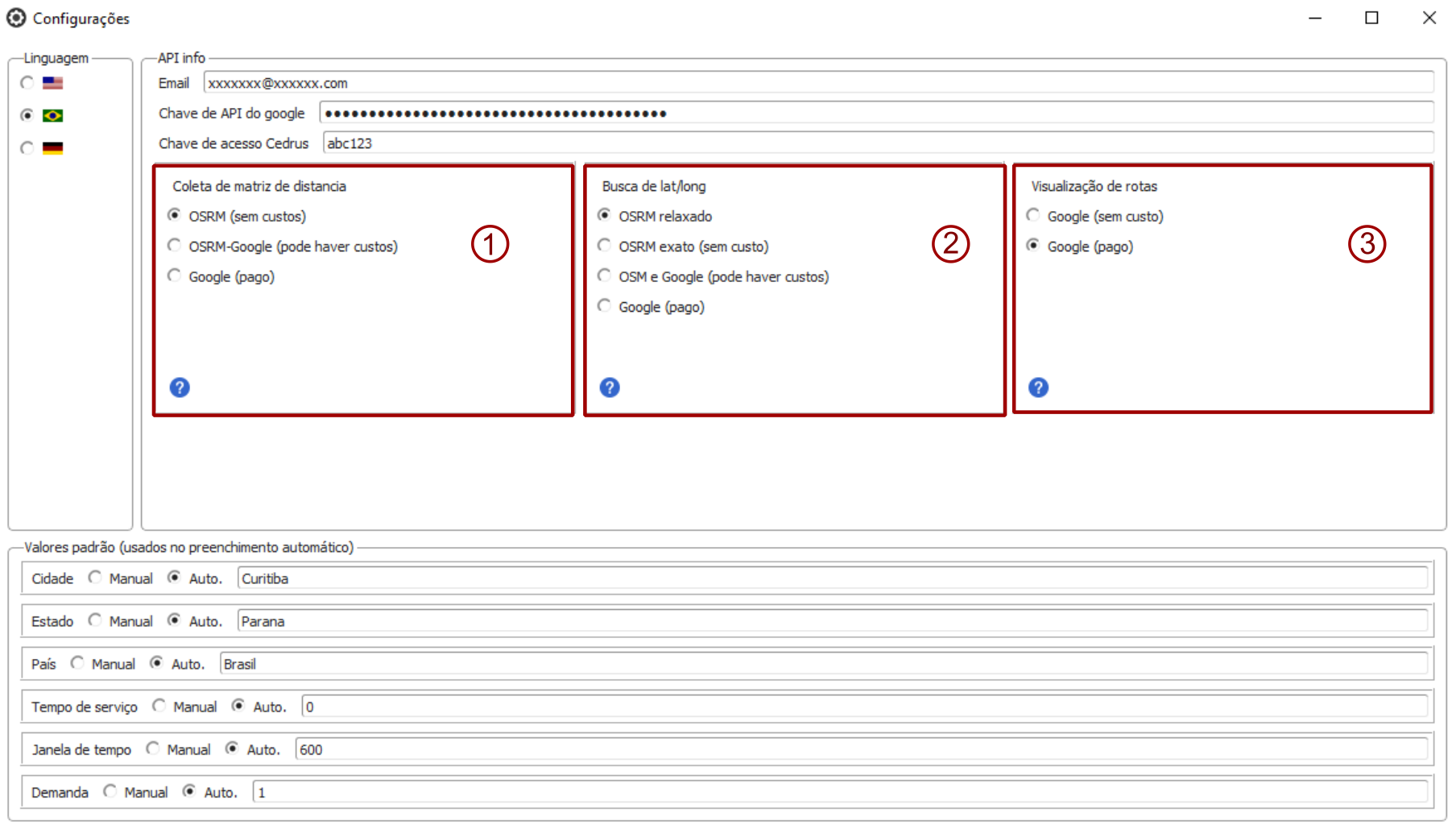This screenshot has height=829, width=1456.
Task: Click the Brazil flag language icon
Action: (x=53, y=115)
